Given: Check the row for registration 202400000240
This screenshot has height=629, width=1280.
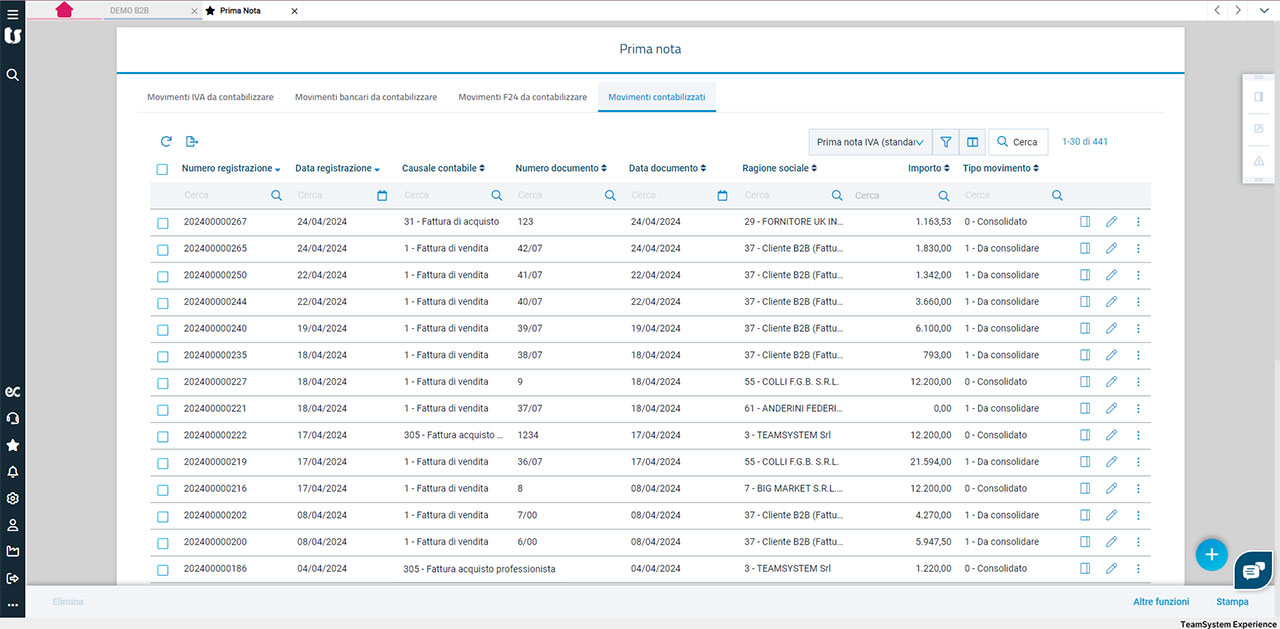Looking at the screenshot, I should click(x=162, y=329).
